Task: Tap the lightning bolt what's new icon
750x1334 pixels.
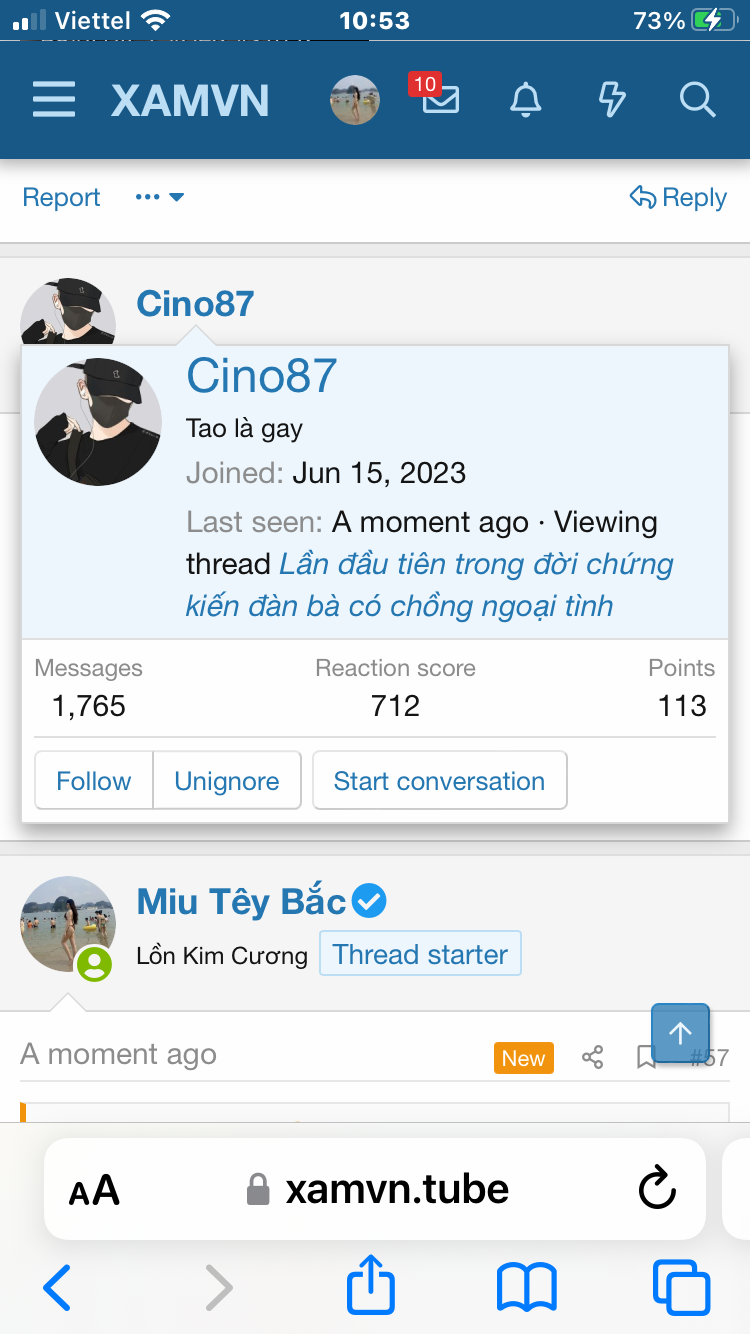Action: click(611, 100)
